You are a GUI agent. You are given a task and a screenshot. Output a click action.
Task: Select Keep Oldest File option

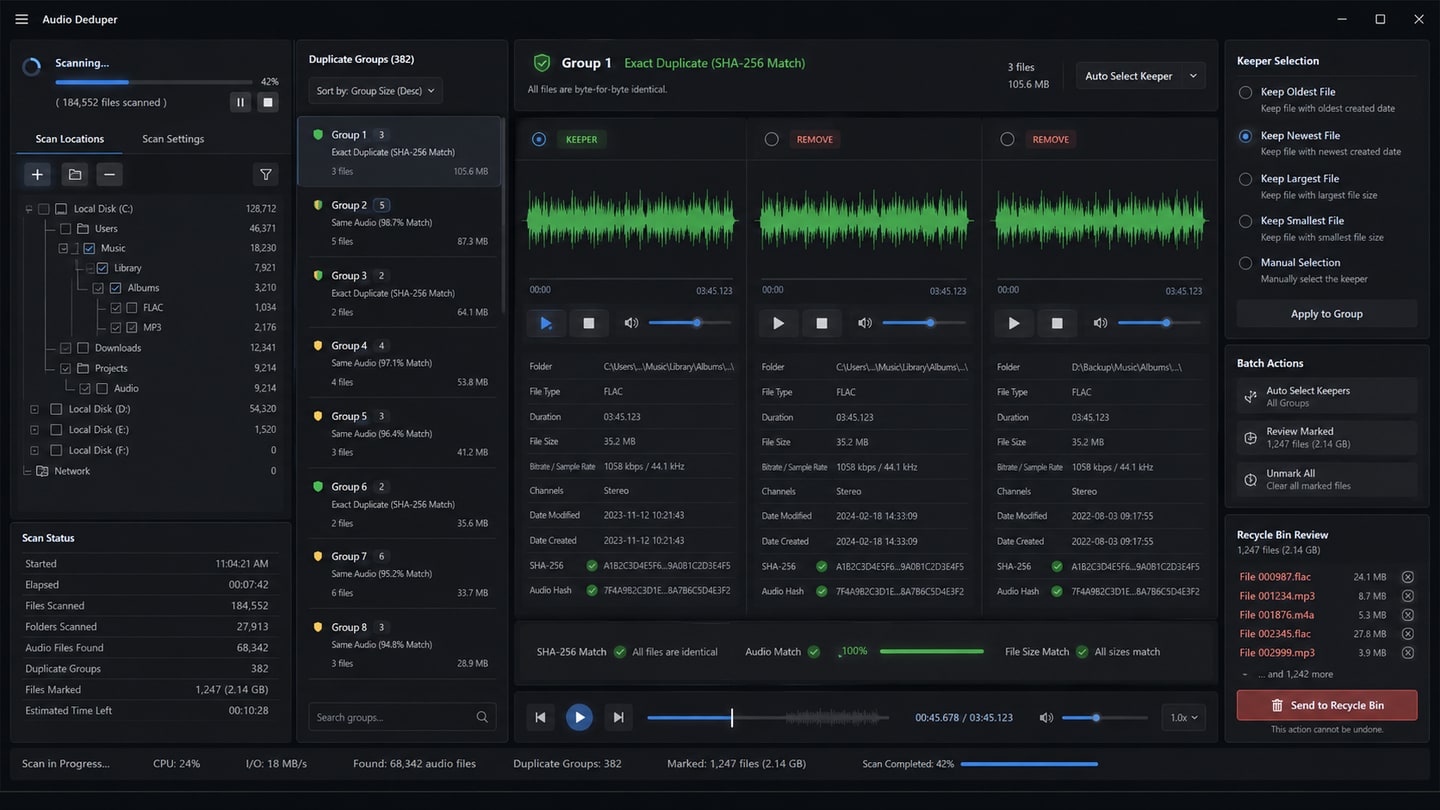coord(1245,92)
